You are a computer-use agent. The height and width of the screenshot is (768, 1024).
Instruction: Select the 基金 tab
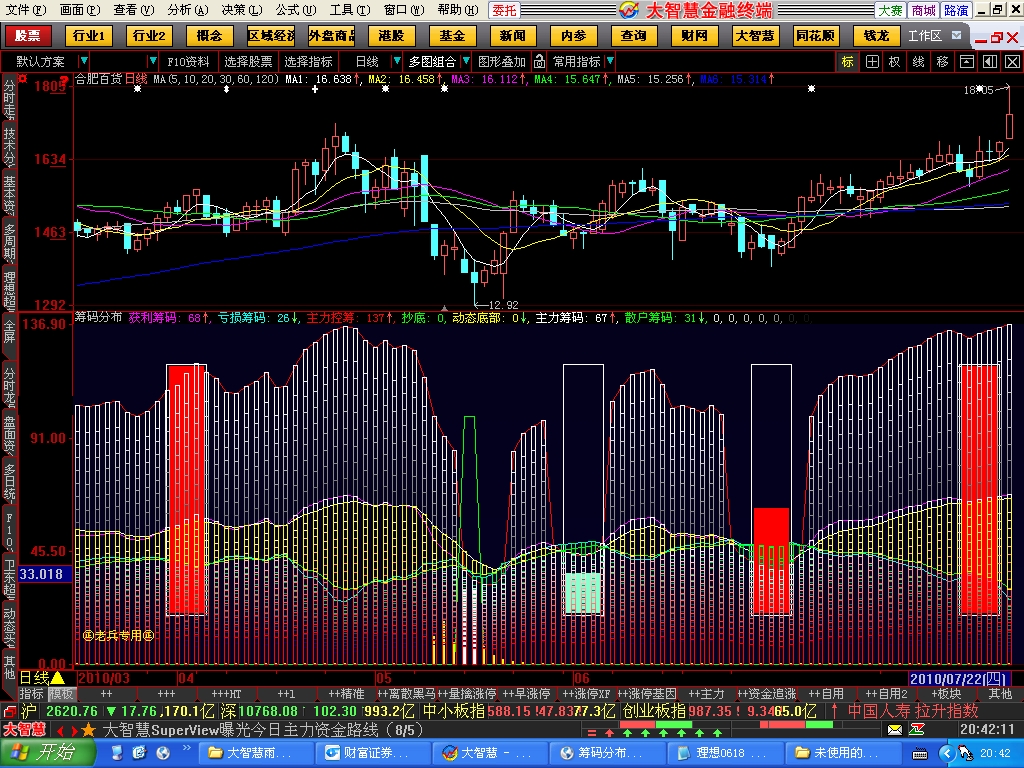point(452,36)
